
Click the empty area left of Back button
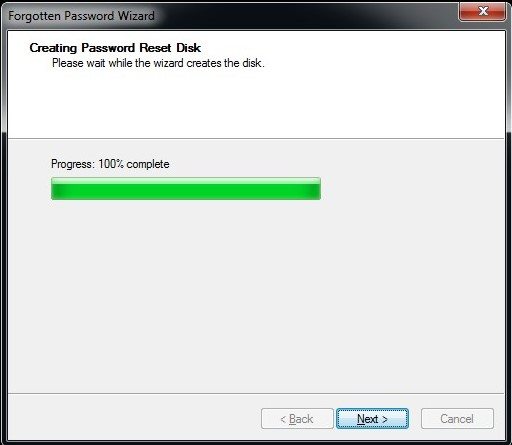[133, 419]
